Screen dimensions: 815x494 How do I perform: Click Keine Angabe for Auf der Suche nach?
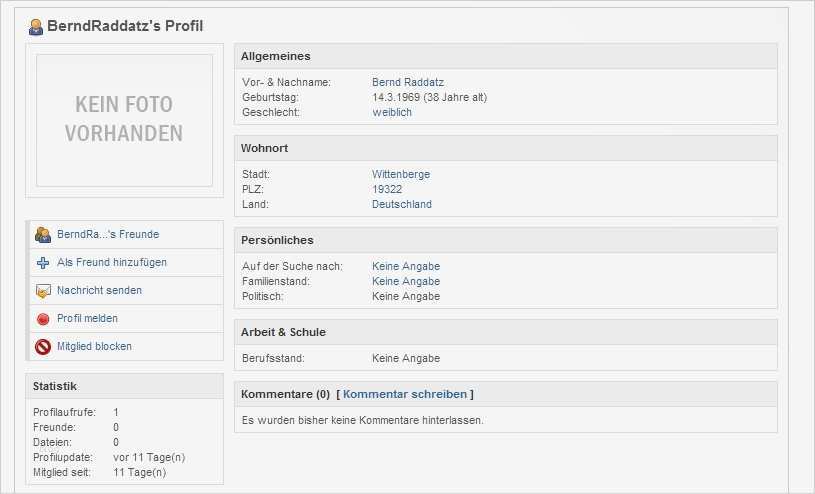point(406,266)
